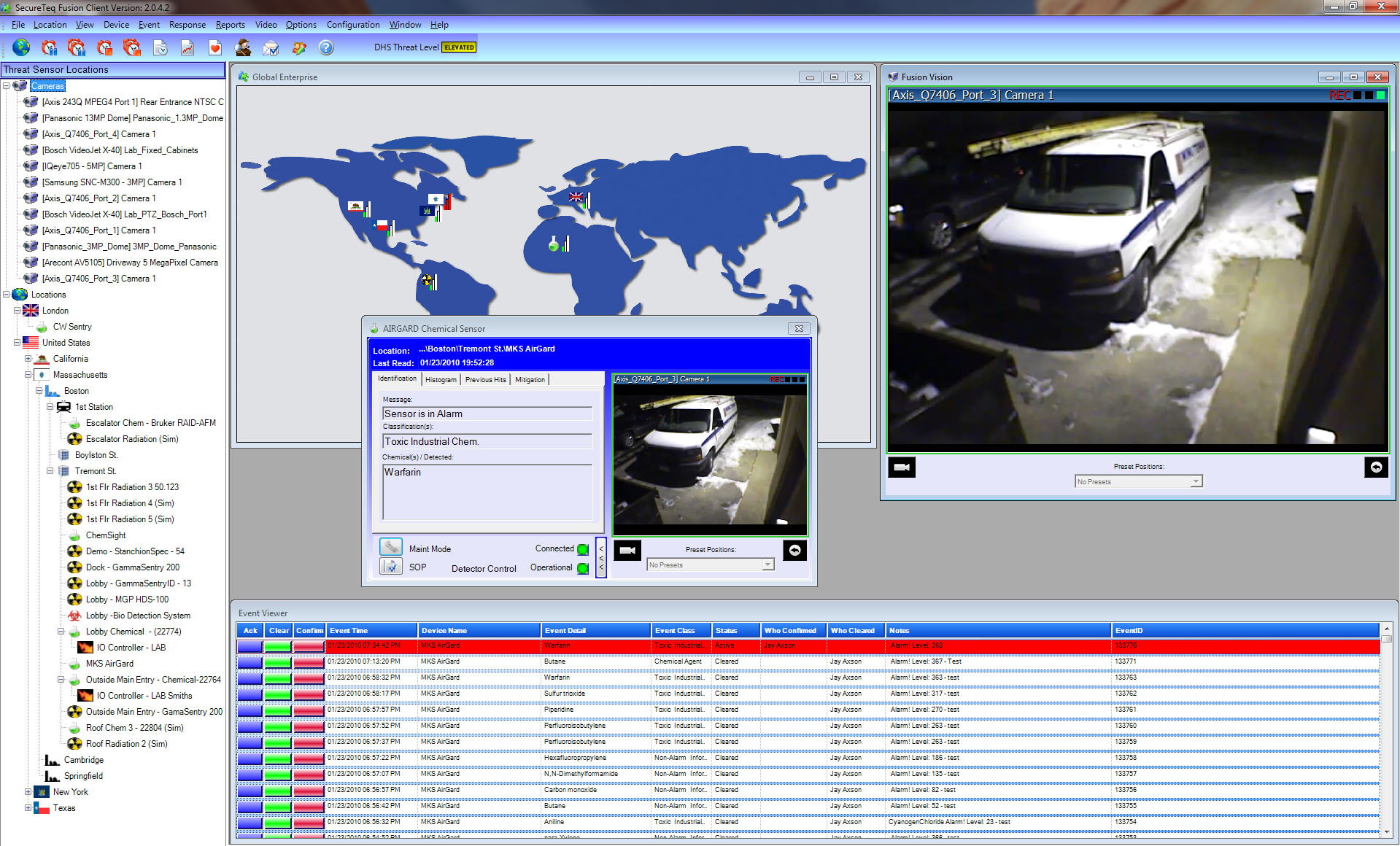Image resolution: width=1400 pixels, height=846 pixels.
Task: Select the green flask marker over Africa
Action: (554, 244)
